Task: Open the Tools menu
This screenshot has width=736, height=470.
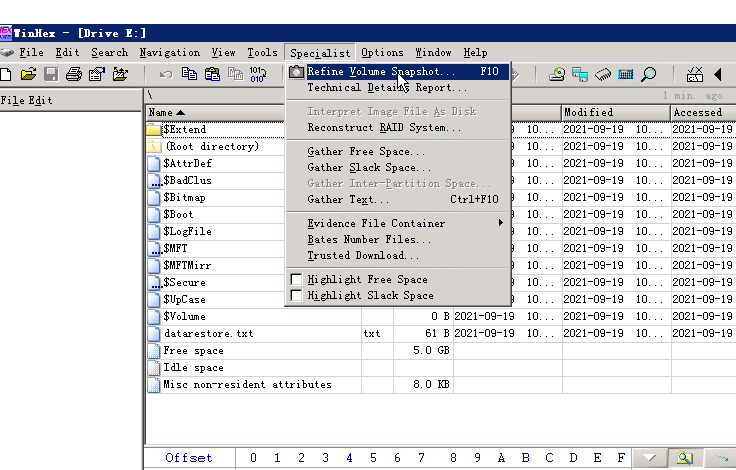Action: point(262,53)
